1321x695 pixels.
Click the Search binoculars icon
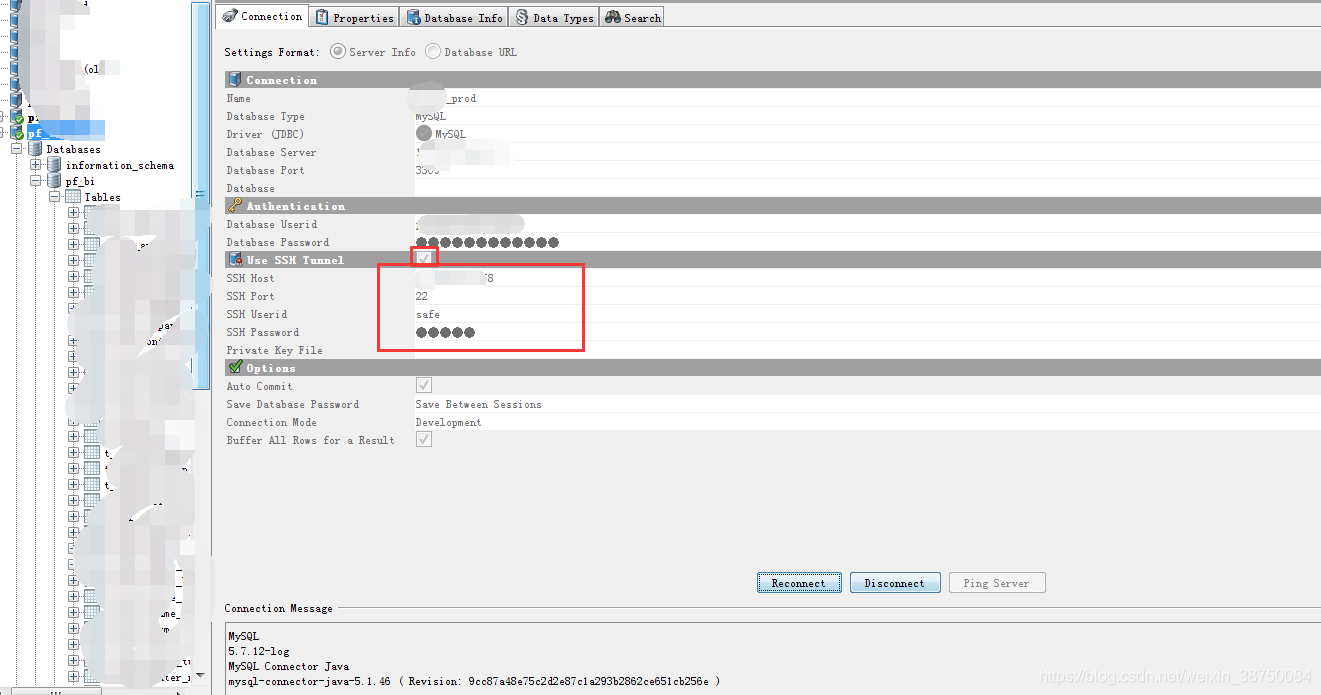coord(612,16)
